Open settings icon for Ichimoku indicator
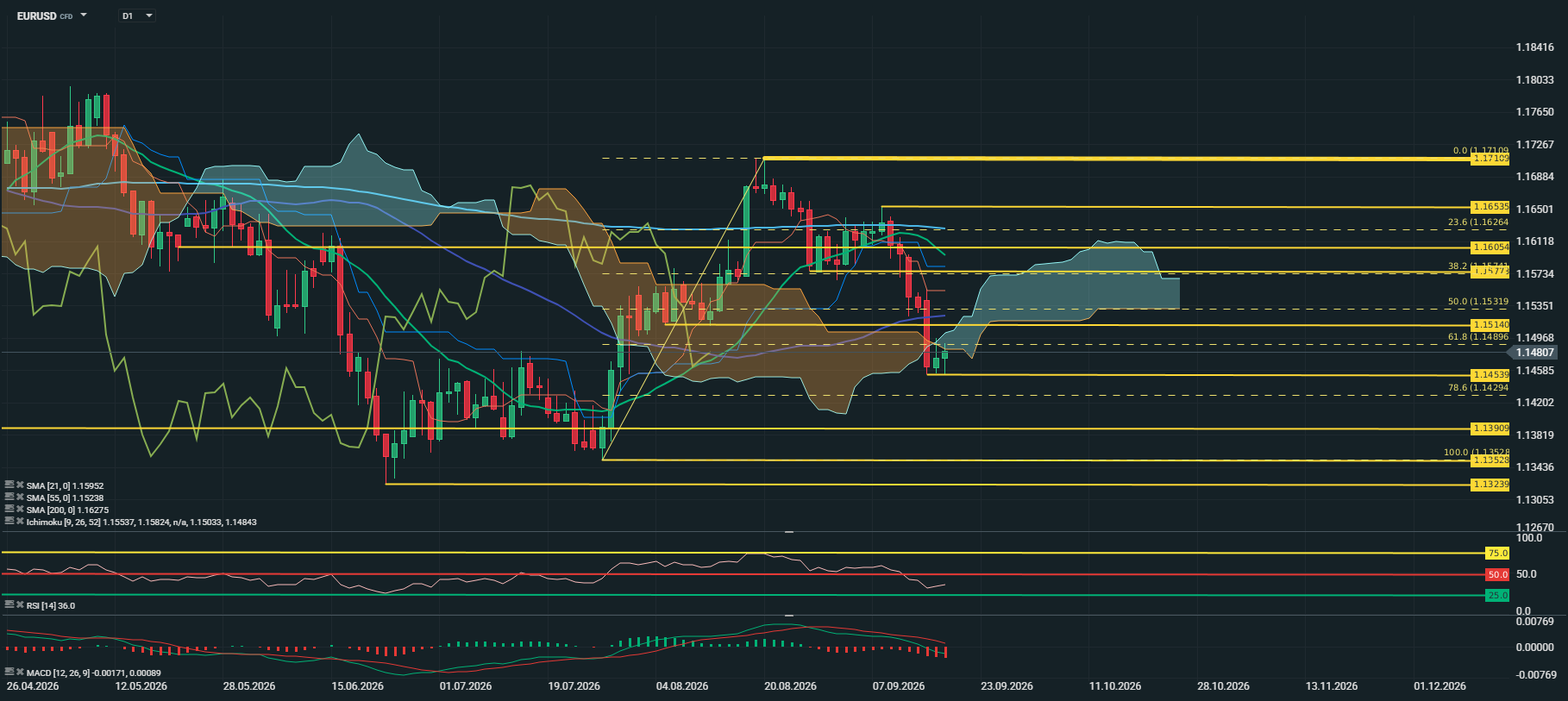Image resolution: width=1568 pixels, height=701 pixels. pyautogui.click(x=9, y=522)
